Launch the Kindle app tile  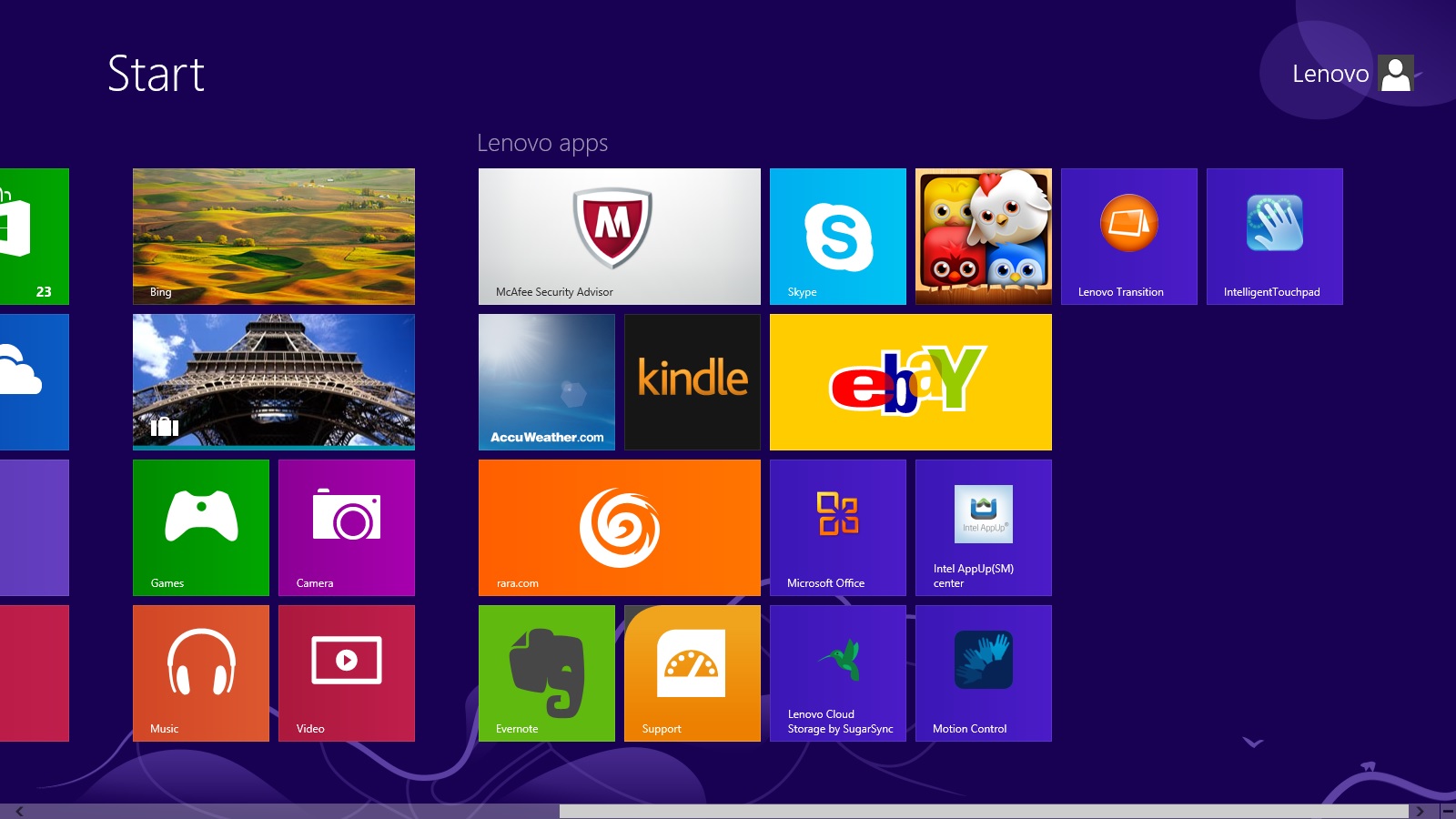pyautogui.click(x=693, y=382)
